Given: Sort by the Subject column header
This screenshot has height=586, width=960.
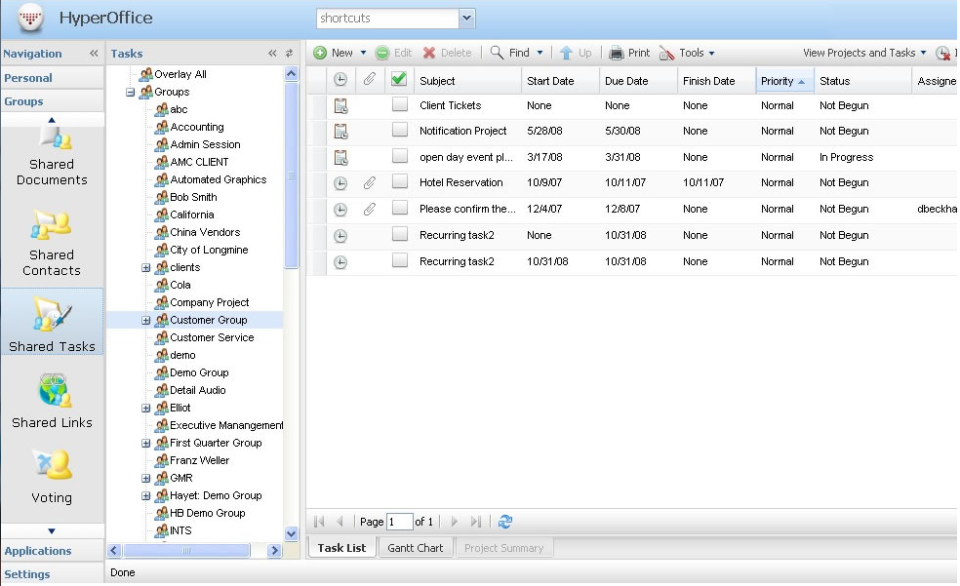Looking at the screenshot, I should click(468, 81).
